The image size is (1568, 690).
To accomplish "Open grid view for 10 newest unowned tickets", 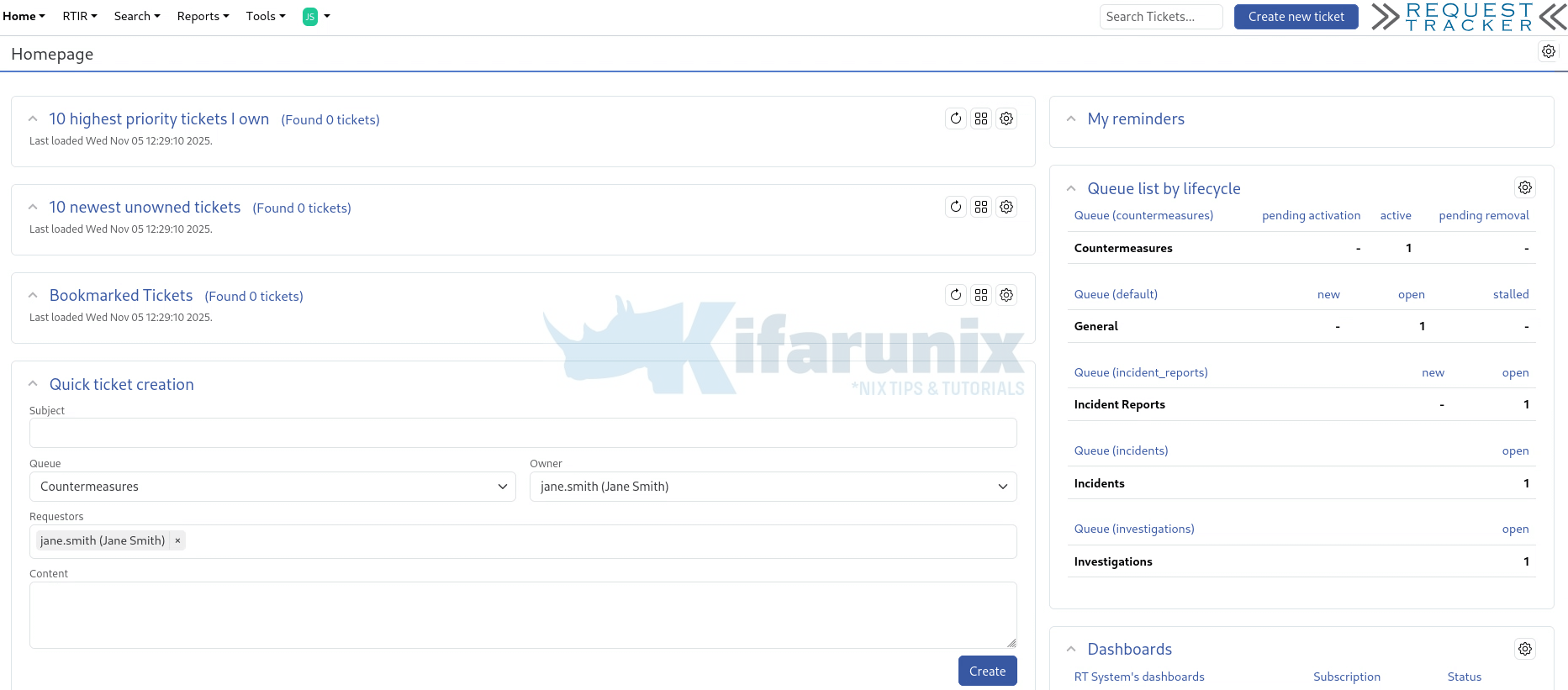I will coord(981,207).
